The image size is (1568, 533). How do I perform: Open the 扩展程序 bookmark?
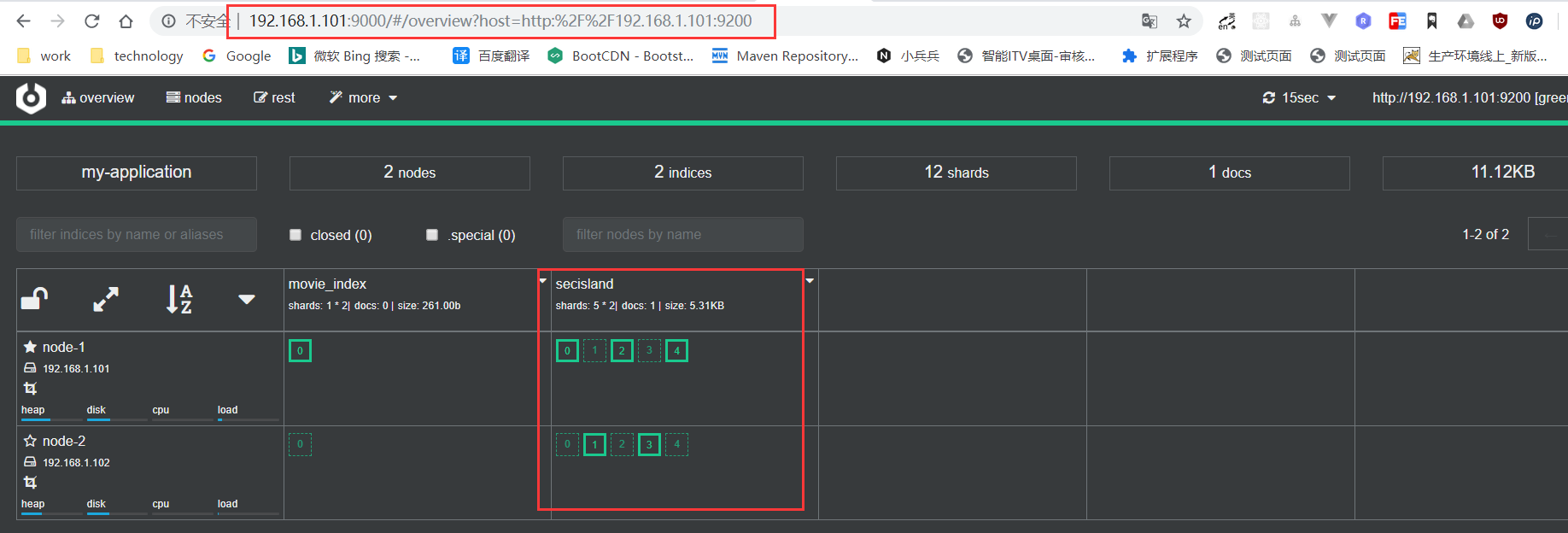pos(1160,56)
